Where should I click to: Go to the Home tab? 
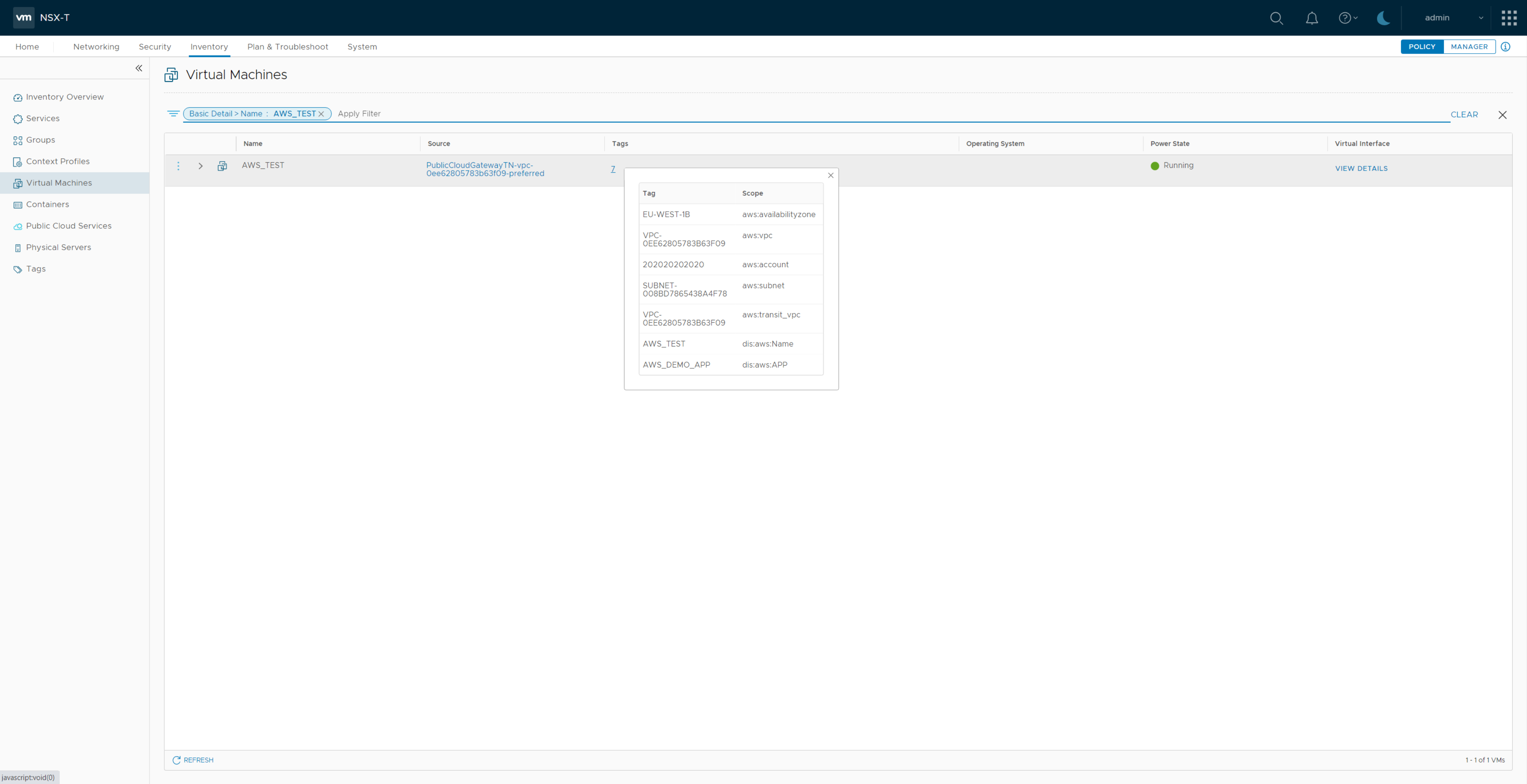[27, 47]
